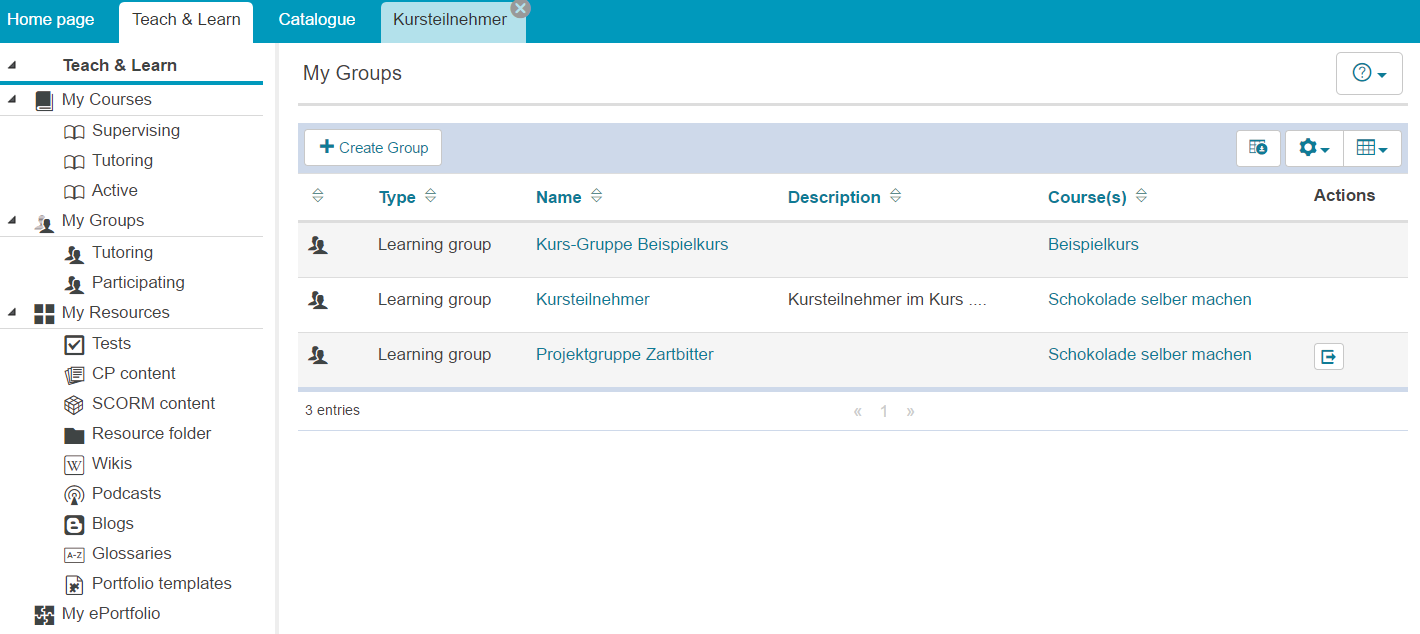Open the settings gear dropdown
Screen dimensions: 1420x634
1313,147
